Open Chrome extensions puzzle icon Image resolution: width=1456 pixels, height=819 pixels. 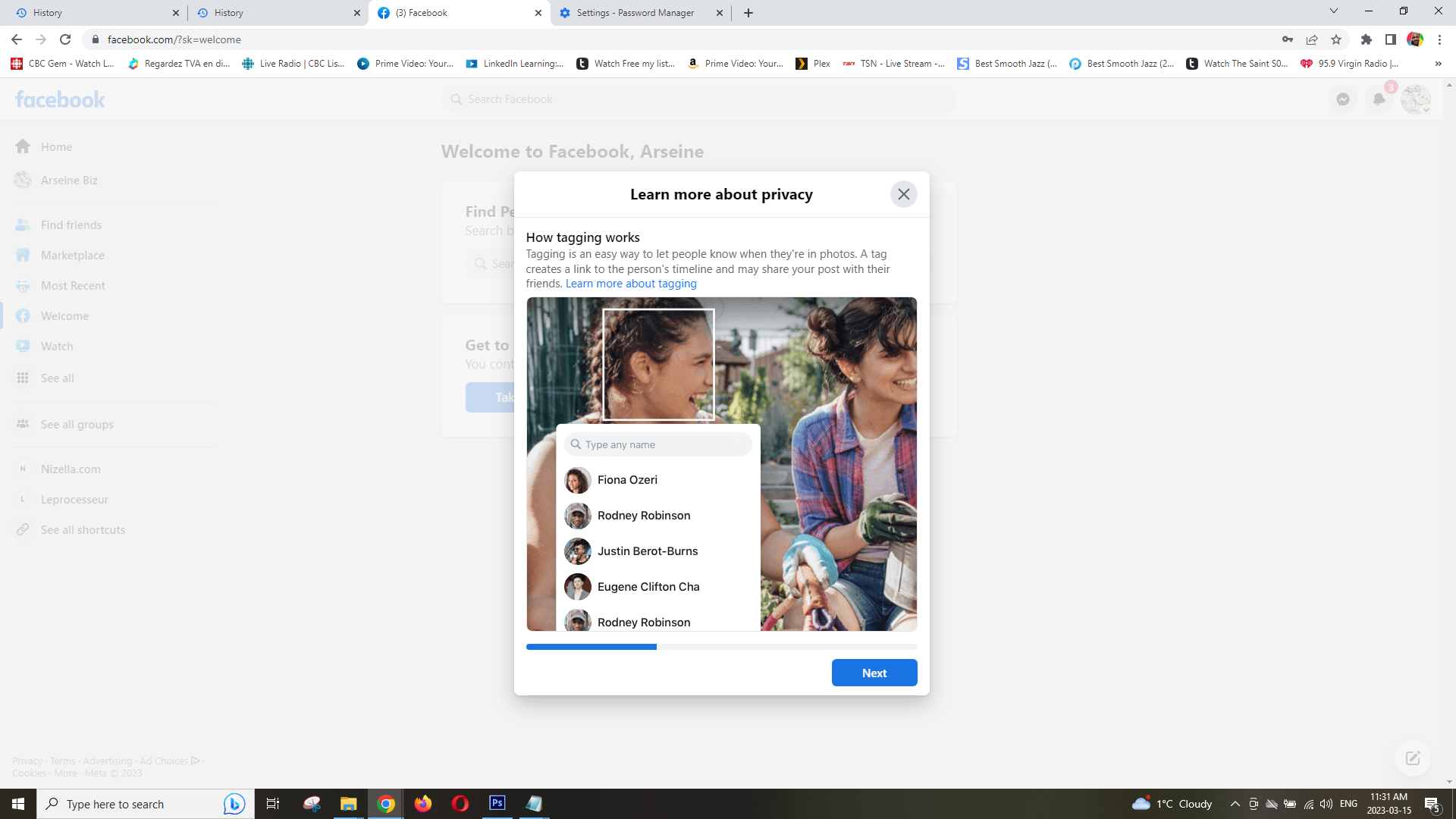1366,39
